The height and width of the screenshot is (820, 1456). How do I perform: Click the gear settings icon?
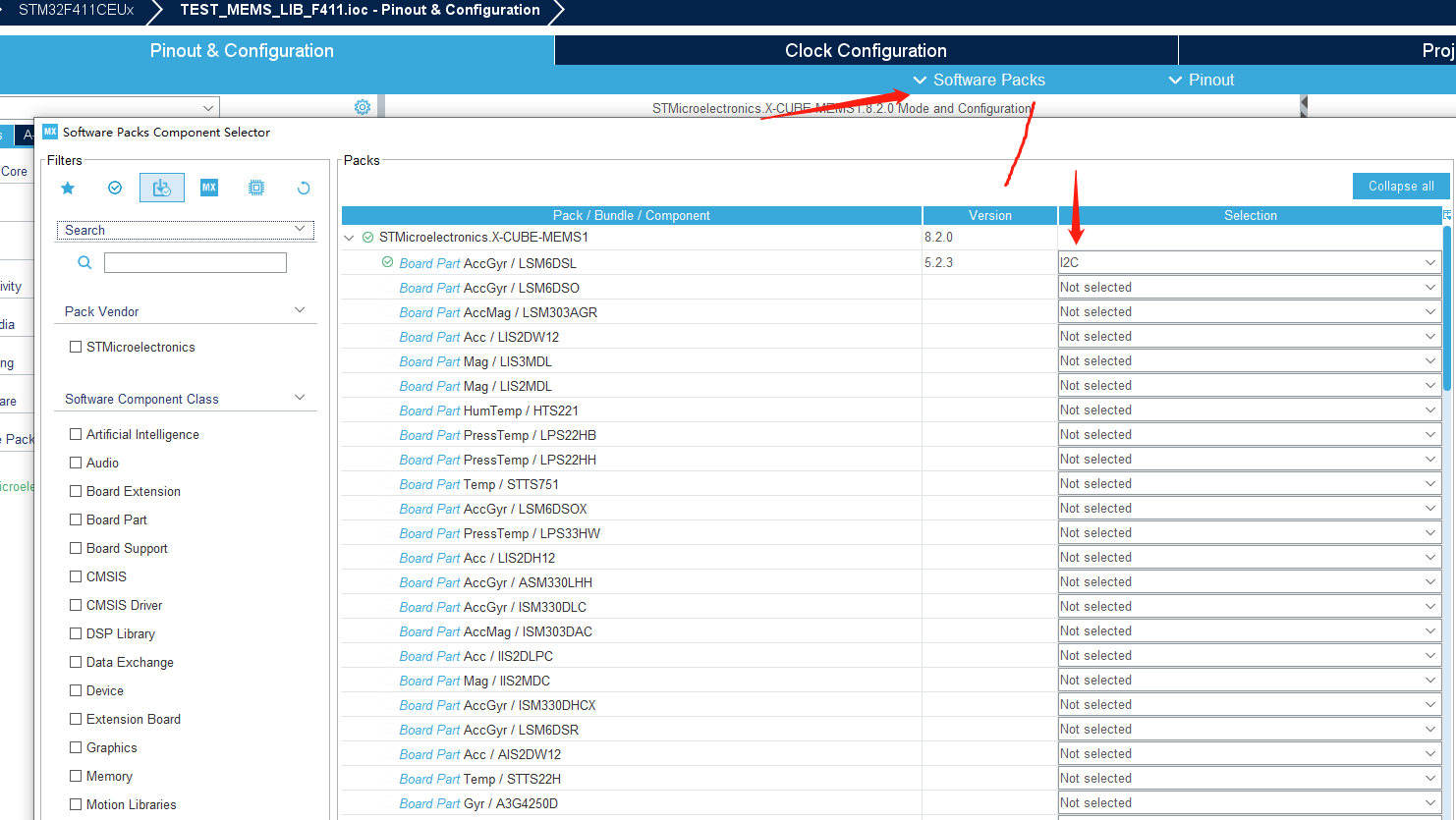point(363,107)
